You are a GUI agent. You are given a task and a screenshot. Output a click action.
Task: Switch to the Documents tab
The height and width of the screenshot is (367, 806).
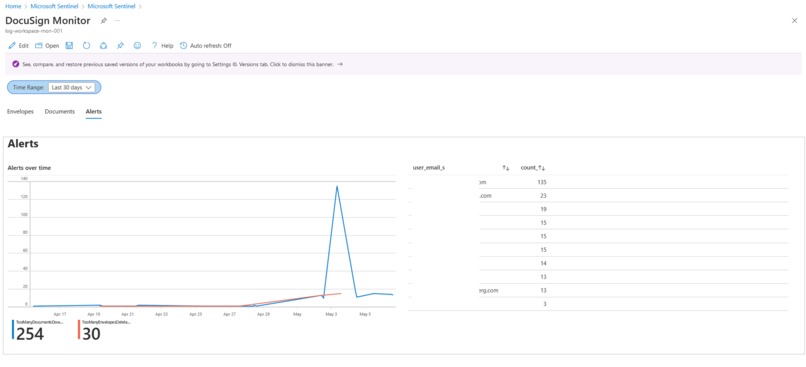click(x=60, y=112)
